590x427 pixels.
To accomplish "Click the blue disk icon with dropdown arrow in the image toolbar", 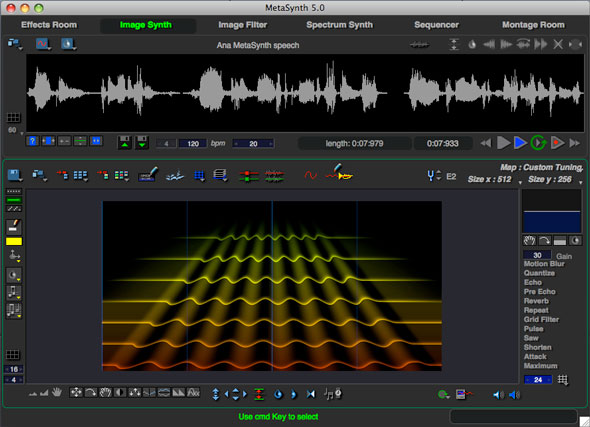I will [15, 175].
